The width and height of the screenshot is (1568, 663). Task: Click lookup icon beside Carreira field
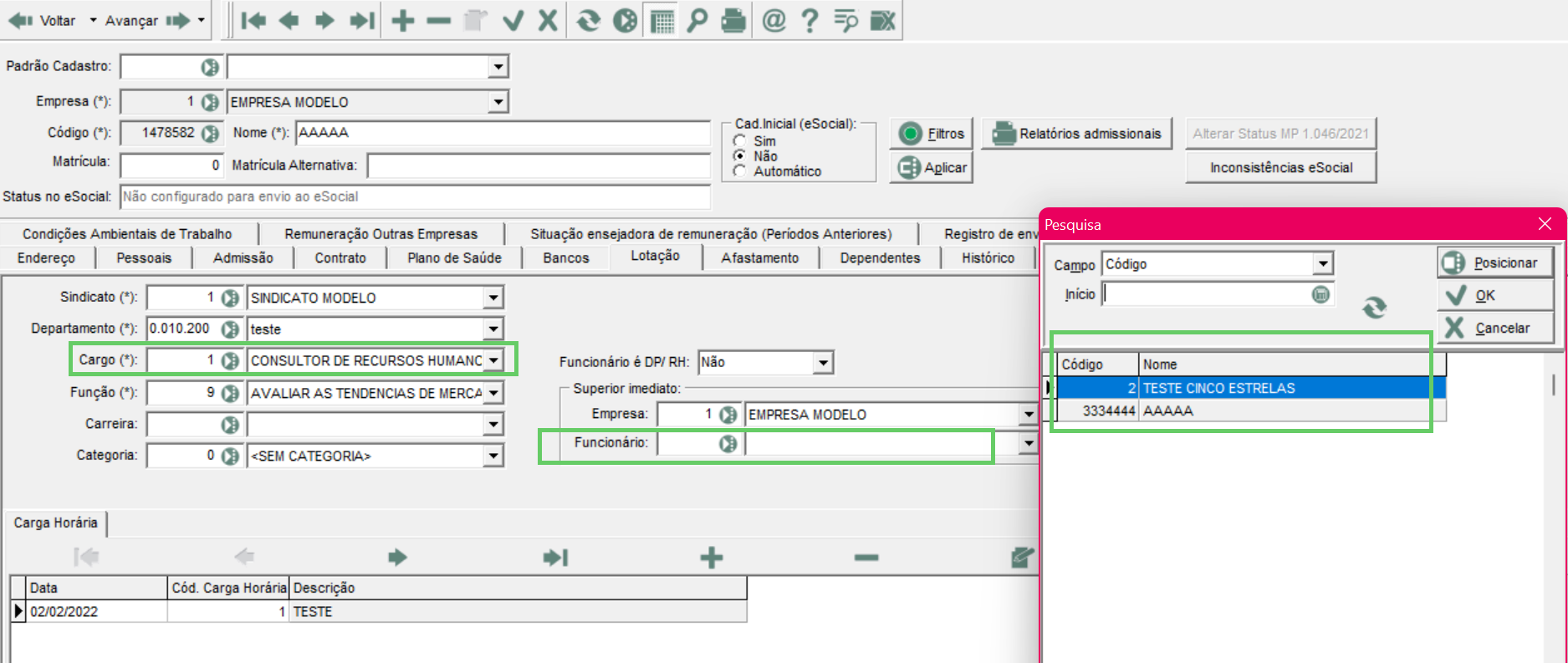coord(230,425)
